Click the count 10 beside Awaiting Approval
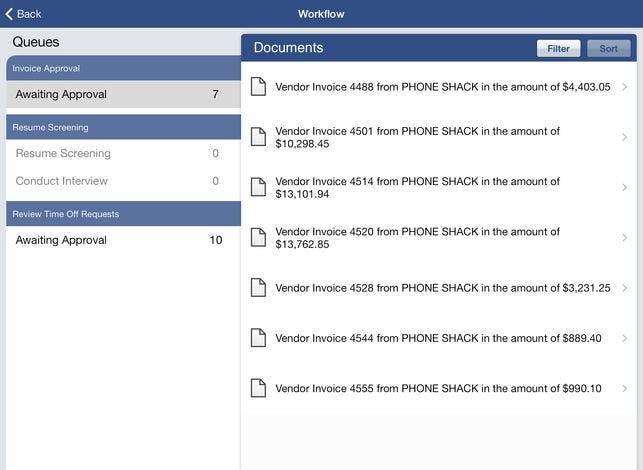The image size is (643, 470). point(216,240)
